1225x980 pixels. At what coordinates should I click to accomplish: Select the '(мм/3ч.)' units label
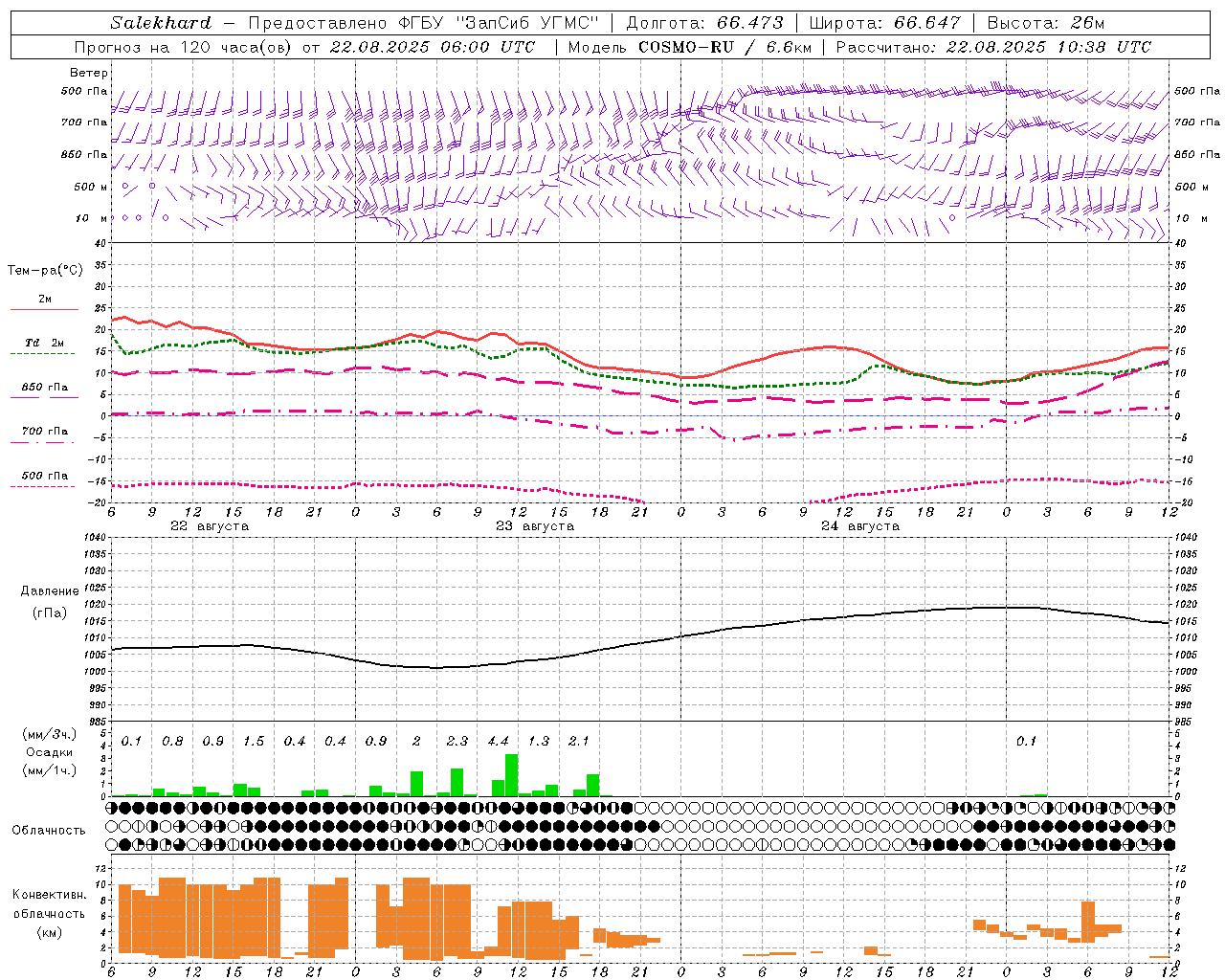tap(49, 734)
